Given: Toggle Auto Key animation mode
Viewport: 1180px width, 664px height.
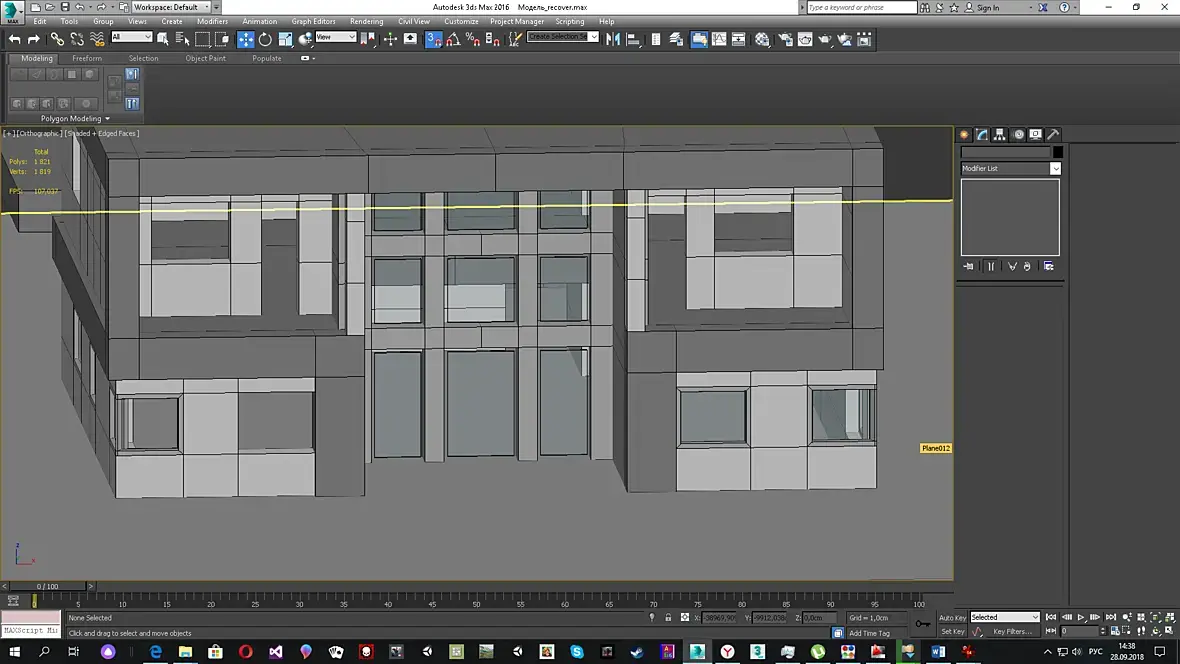Looking at the screenshot, I should pyautogui.click(x=952, y=617).
